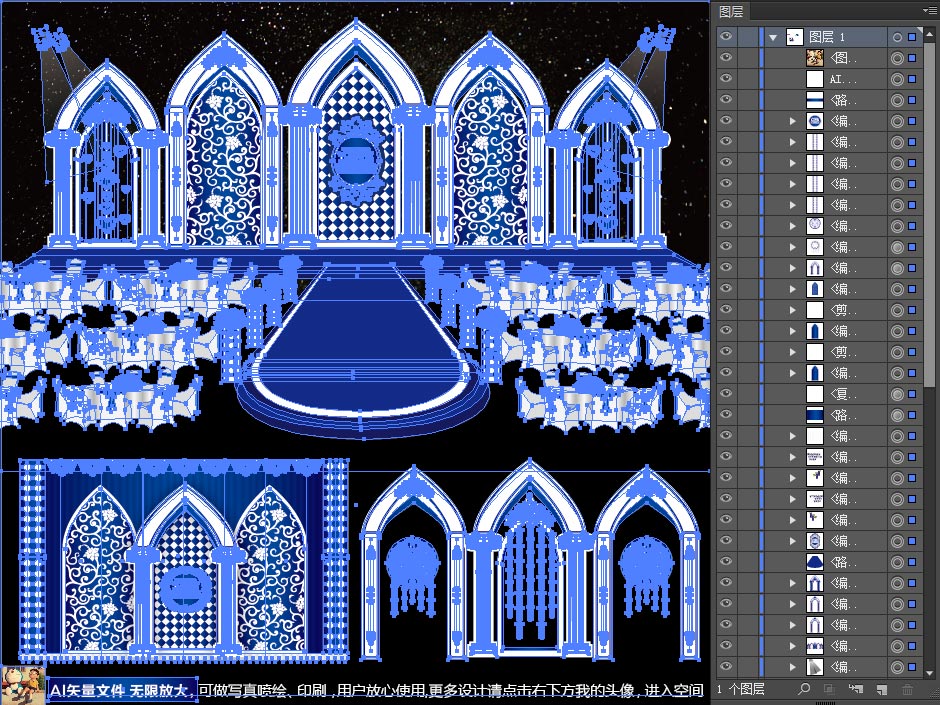Click the '1 个图层' status text
The height and width of the screenshot is (705, 940).
(740, 689)
